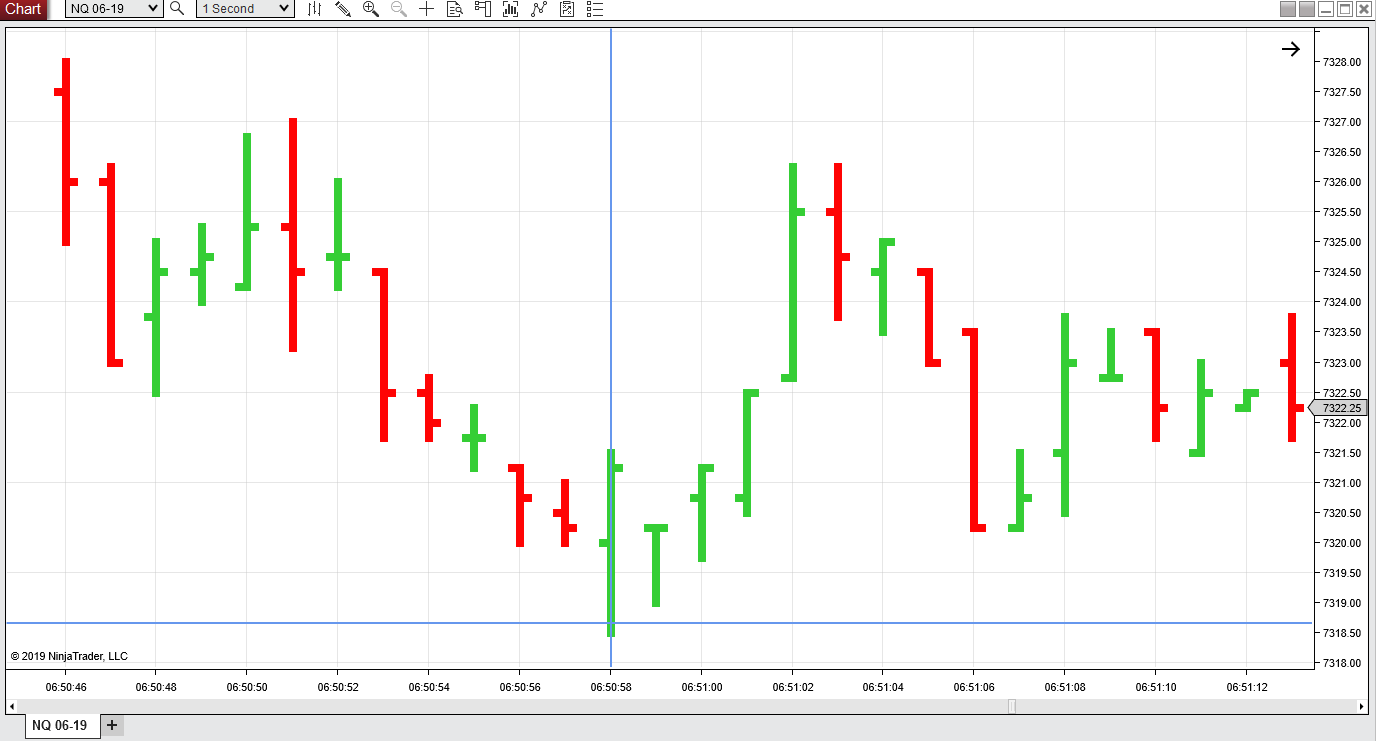Viewport: 1376px width, 741px height.
Task: Open the bar type chart style icon
Action: (314, 9)
